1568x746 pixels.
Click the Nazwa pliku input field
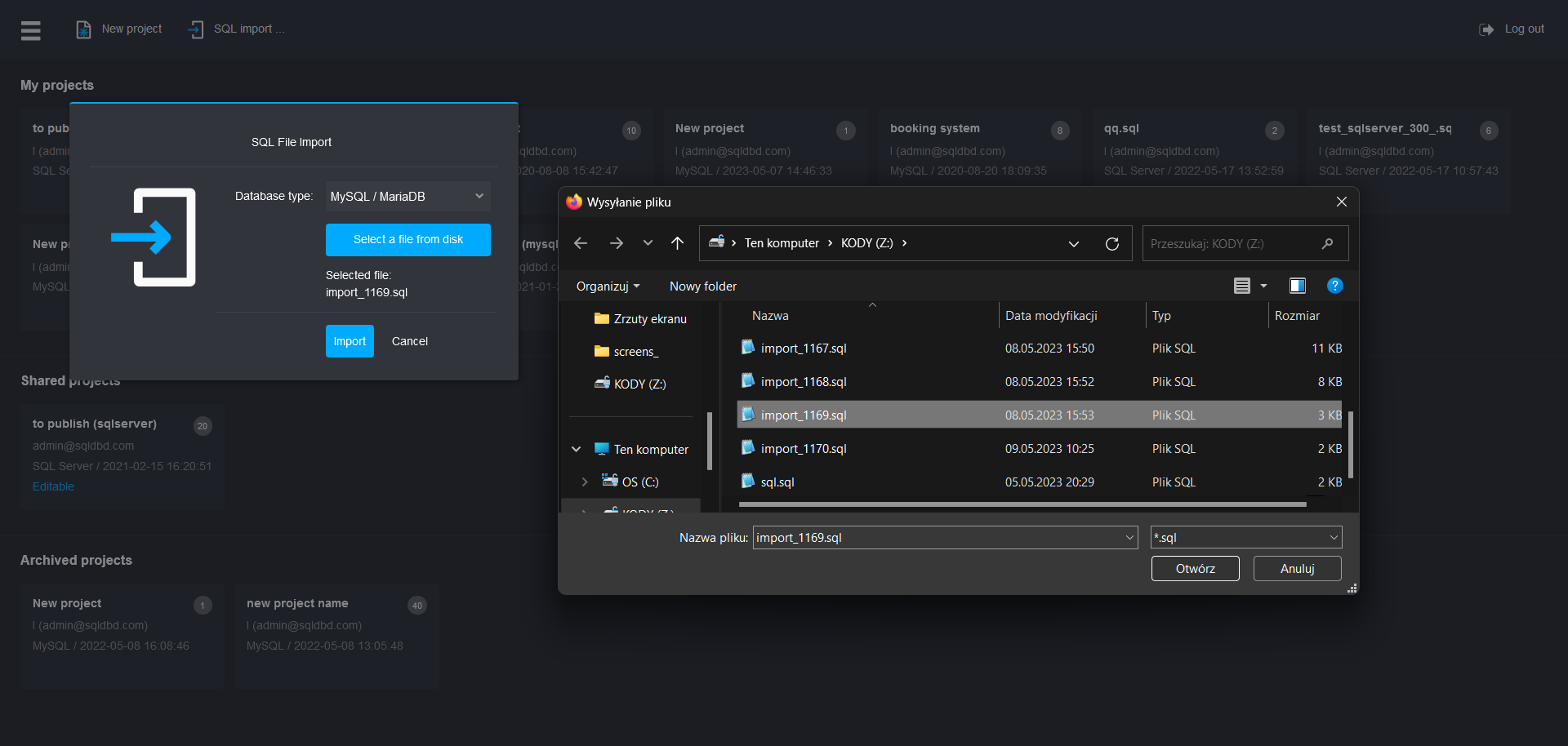(938, 537)
